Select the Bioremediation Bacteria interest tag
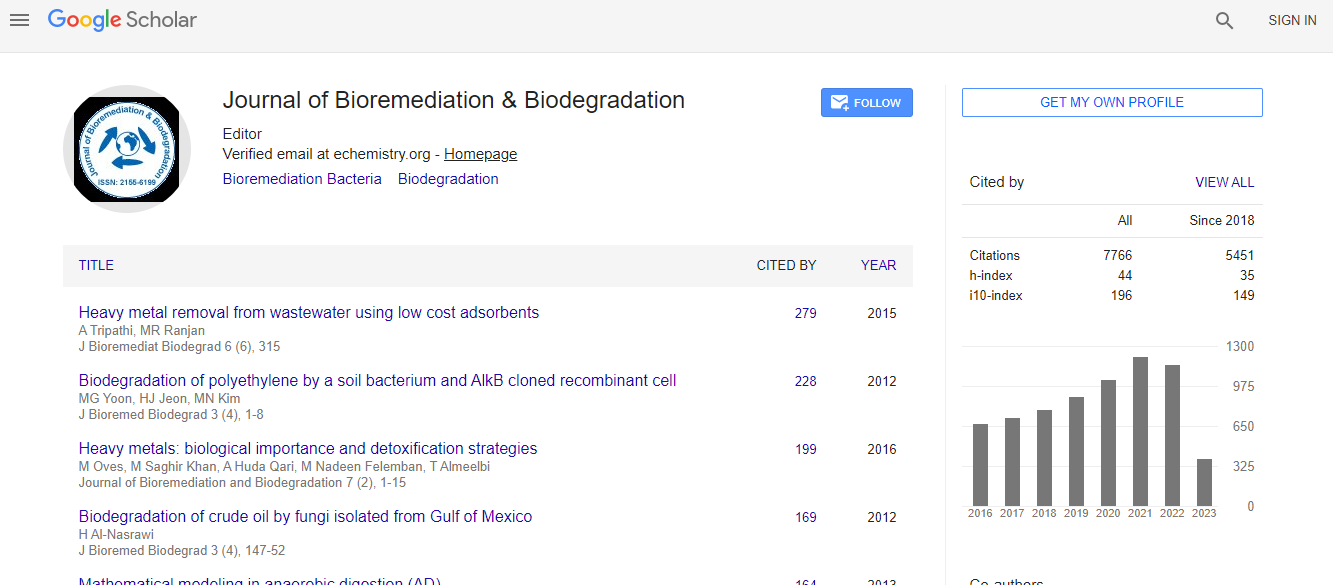Image resolution: width=1333 pixels, height=585 pixels. click(302, 179)
